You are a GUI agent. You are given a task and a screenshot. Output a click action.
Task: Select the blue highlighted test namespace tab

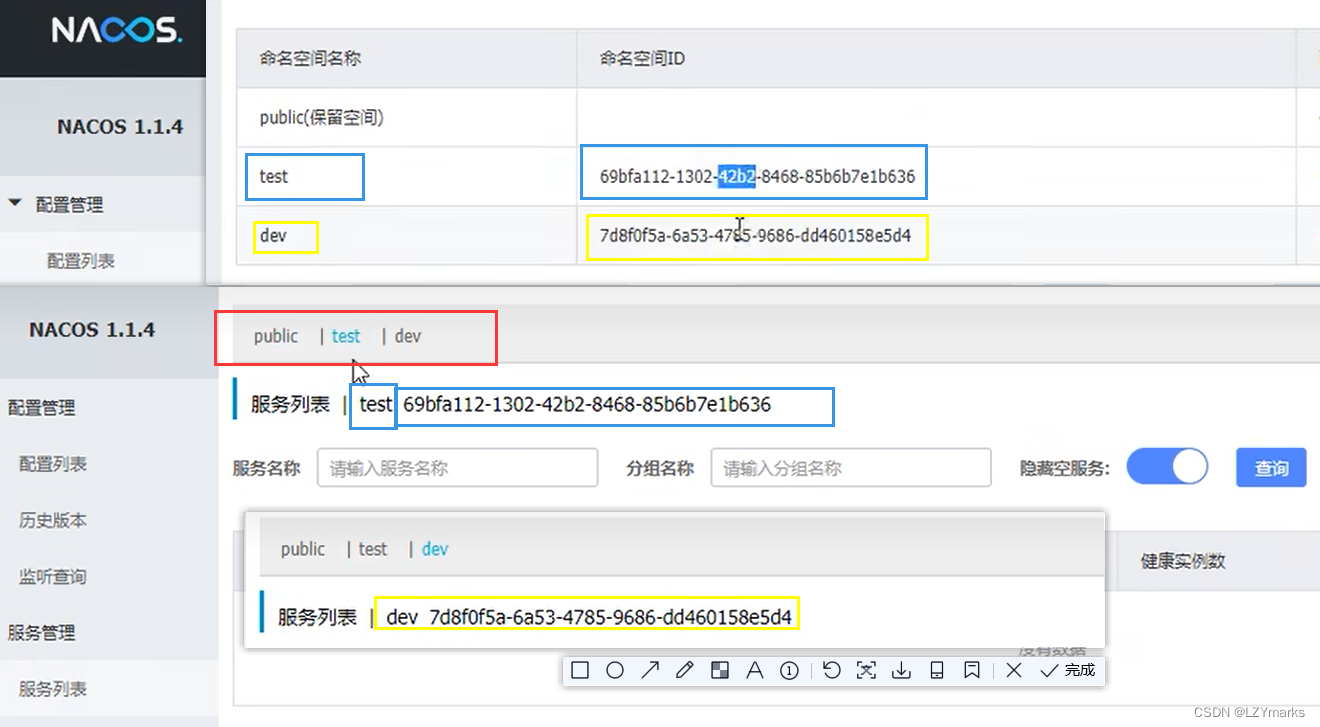[x=346, y=336]
